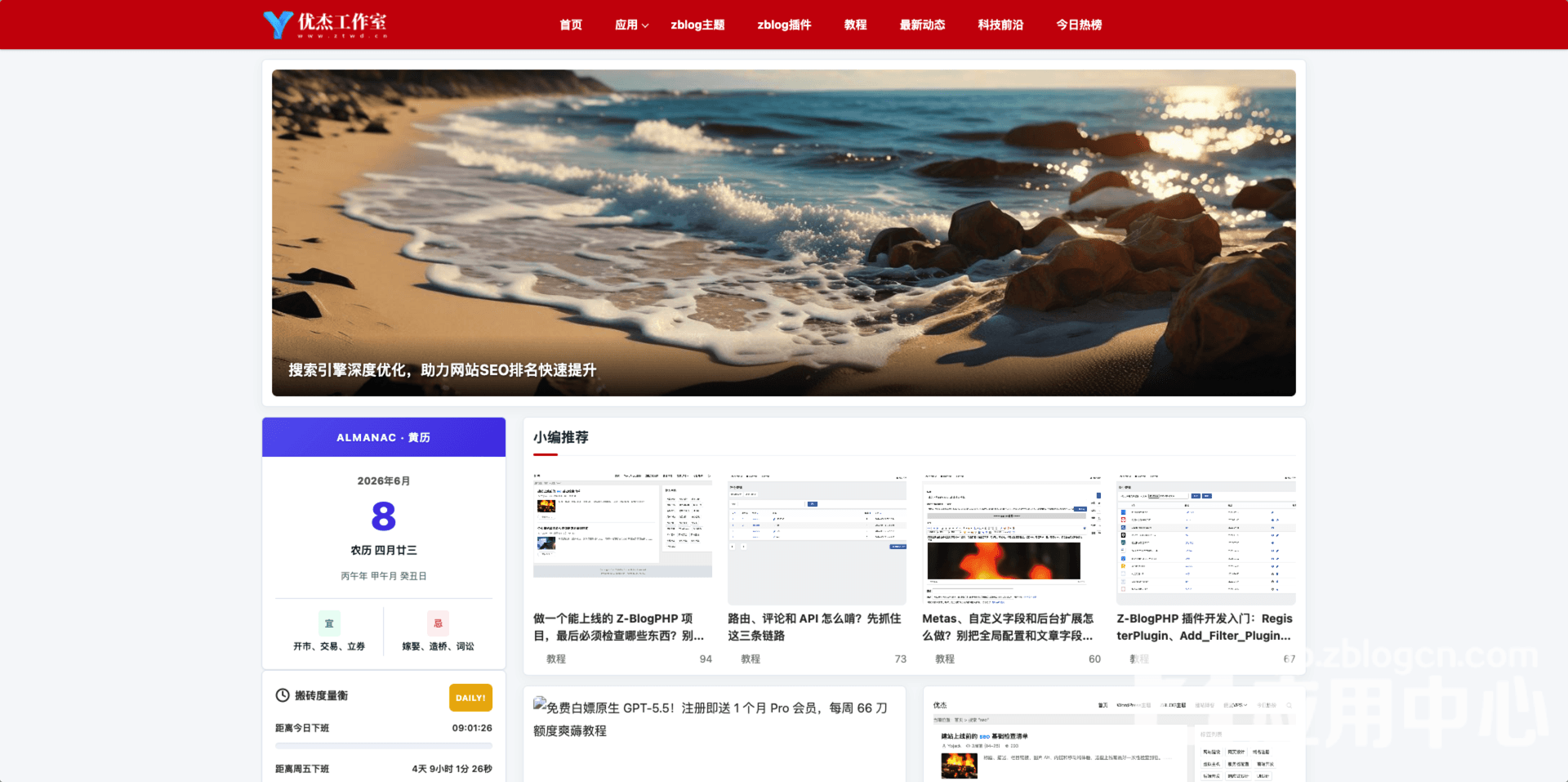The image size is (1568, 782).
Task: Click 教程 tag under the 60-view article
Action: pyautogui.click(x=945, y=659)
